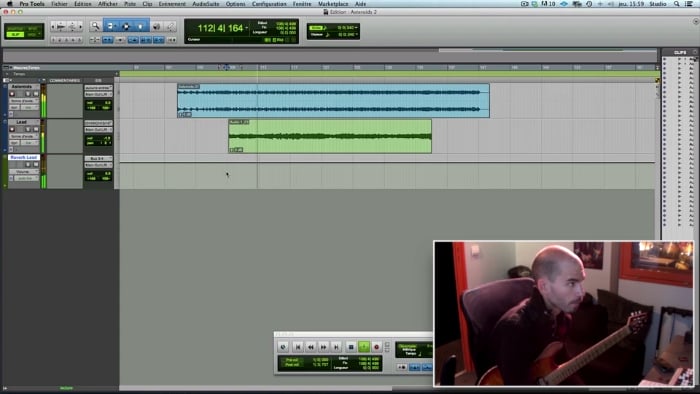Click Online button in transport window
This screenshot has width=700, height=394.
[x=283, y=347]
